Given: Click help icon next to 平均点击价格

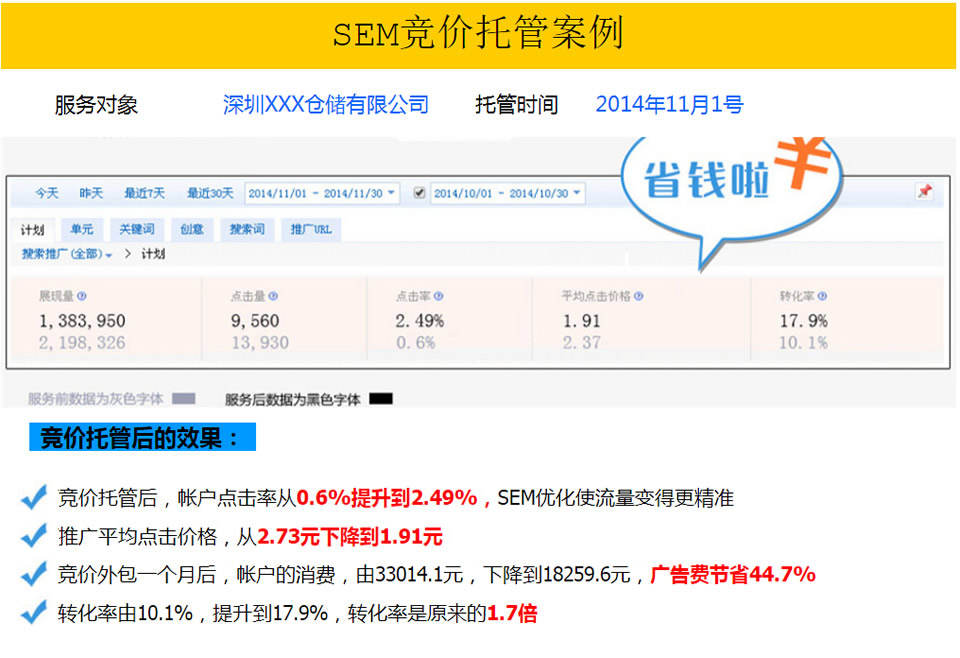Looking at the screenshot, I should pos(639,297).
